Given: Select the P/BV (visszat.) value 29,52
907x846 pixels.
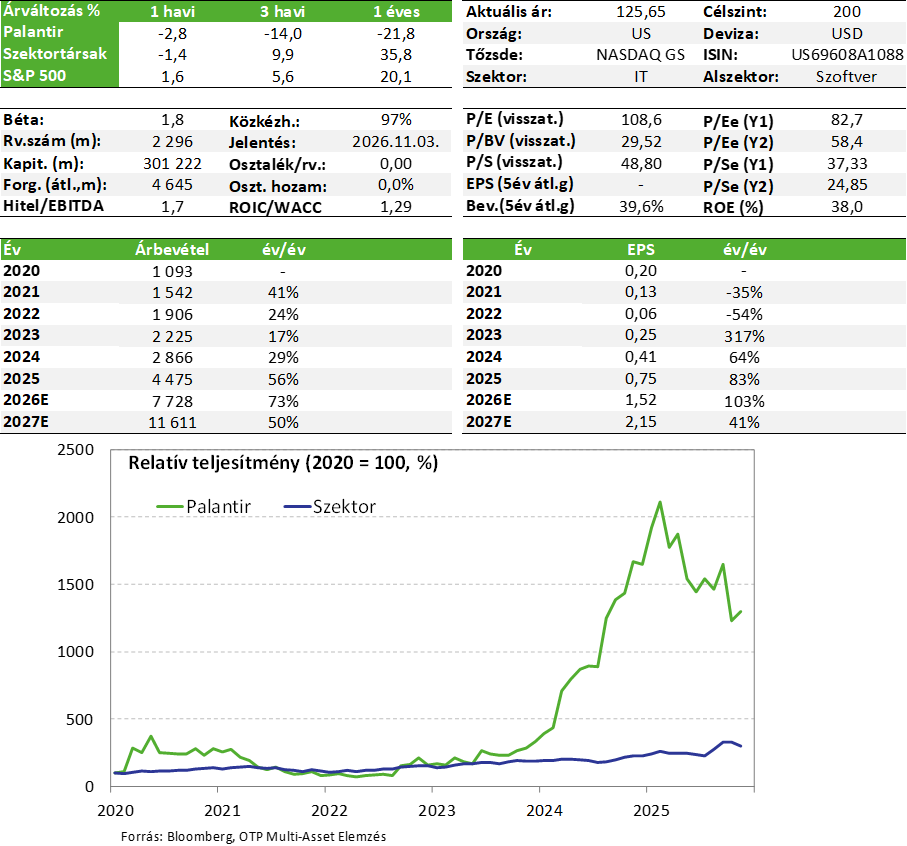Looking at the screenshot, I should [641, 142].
